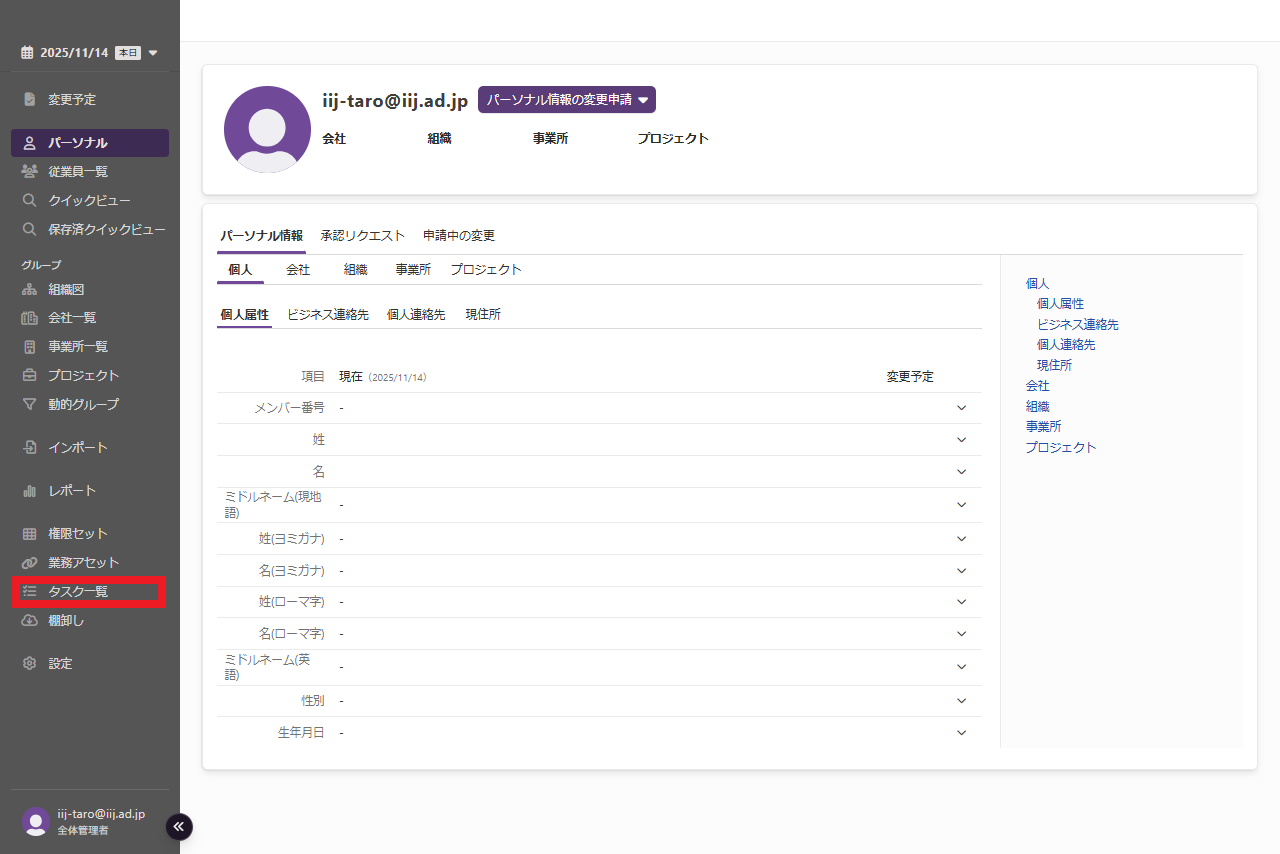Click the 棚卸し cloud icon
This screenshot has width=1280, height=854.
tap(30, 620)
